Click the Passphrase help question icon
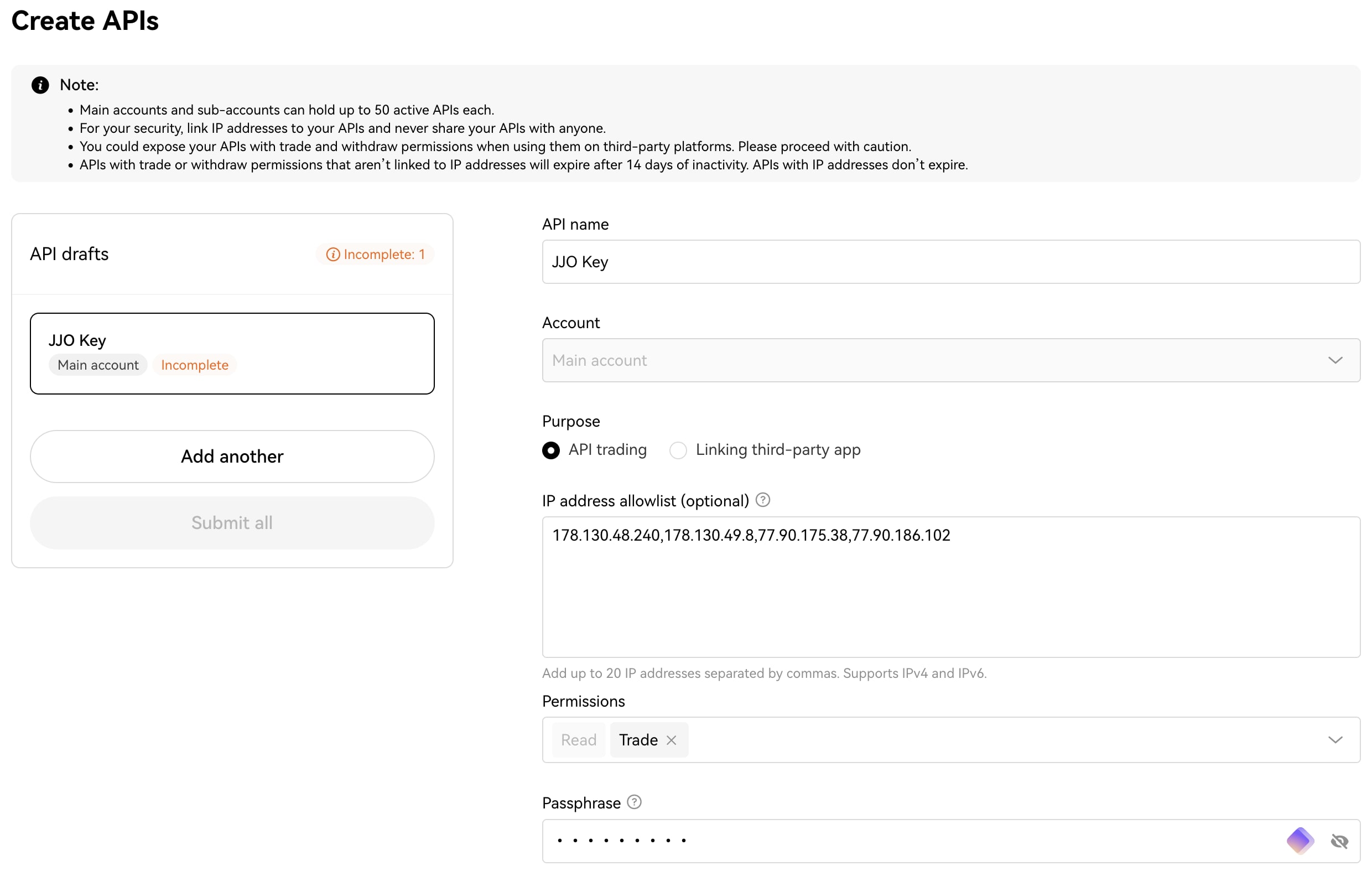This screenshot has width=1372, height=871. pyautogui.click(x=634, y=802)
